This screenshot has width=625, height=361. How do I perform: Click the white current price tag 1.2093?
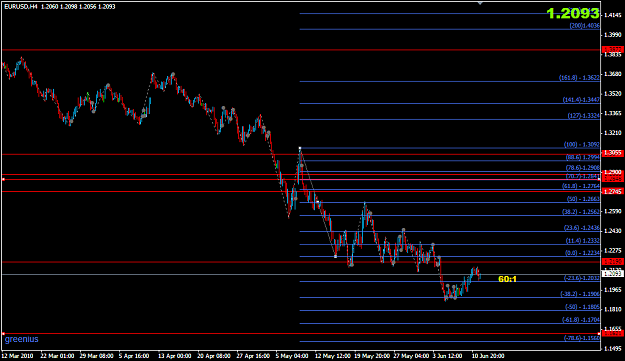[x=613, y=274]
